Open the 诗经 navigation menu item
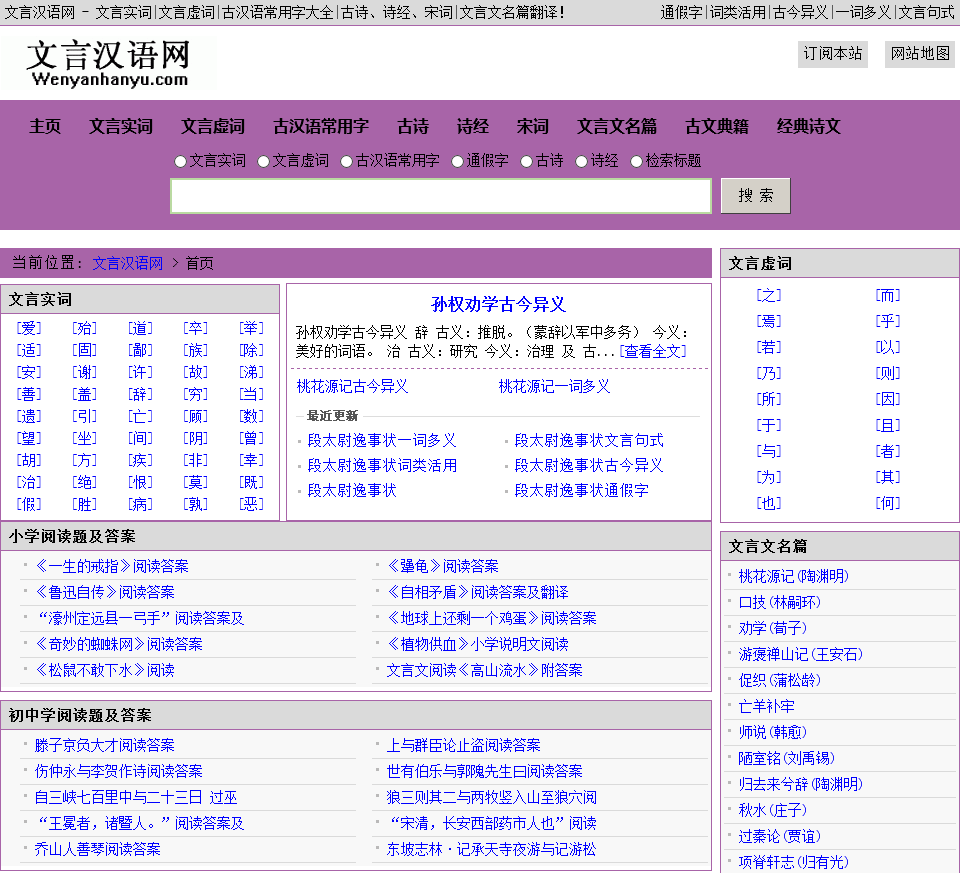960x873 pixels. (x=473, y=127)
